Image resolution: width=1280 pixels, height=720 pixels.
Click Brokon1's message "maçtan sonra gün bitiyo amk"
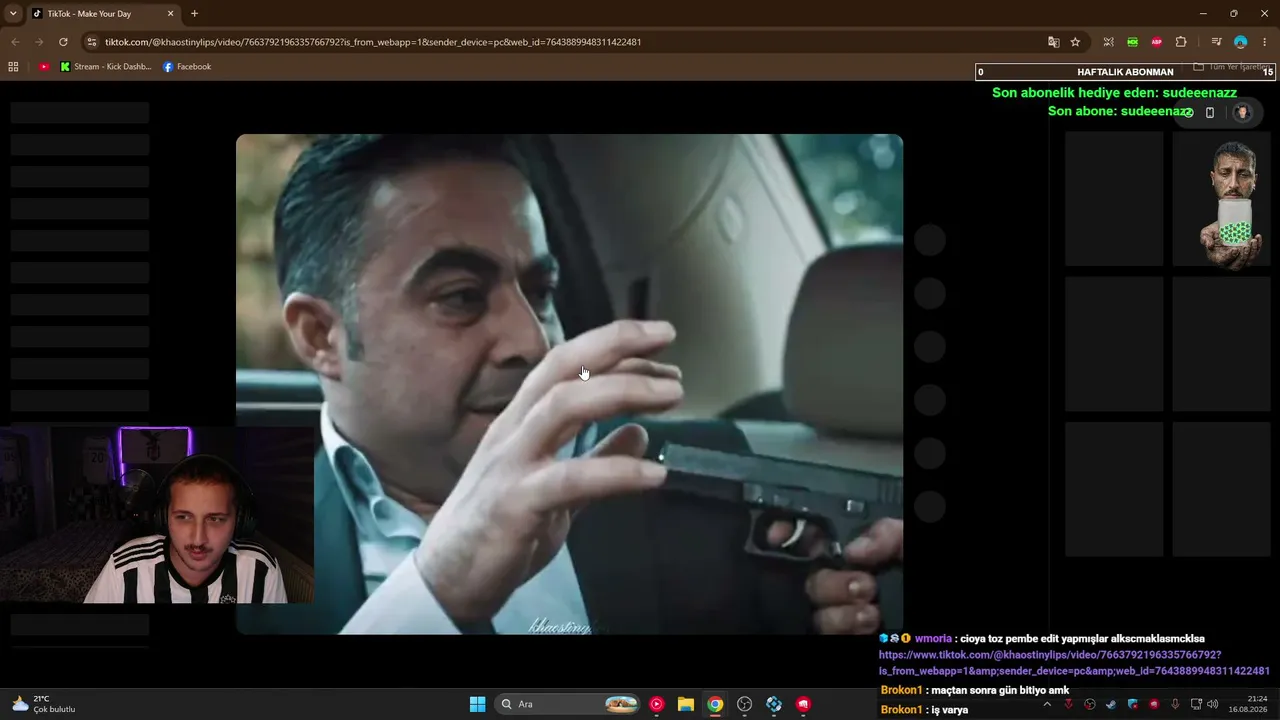click(975, 690)
